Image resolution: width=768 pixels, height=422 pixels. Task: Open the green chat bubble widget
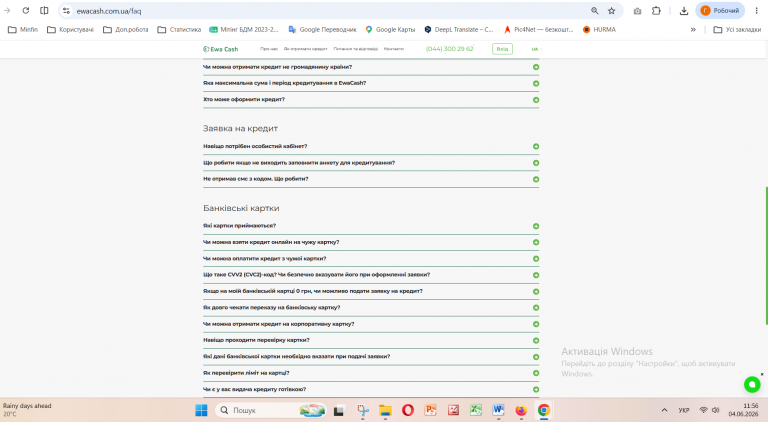click(x=752, y=384)
